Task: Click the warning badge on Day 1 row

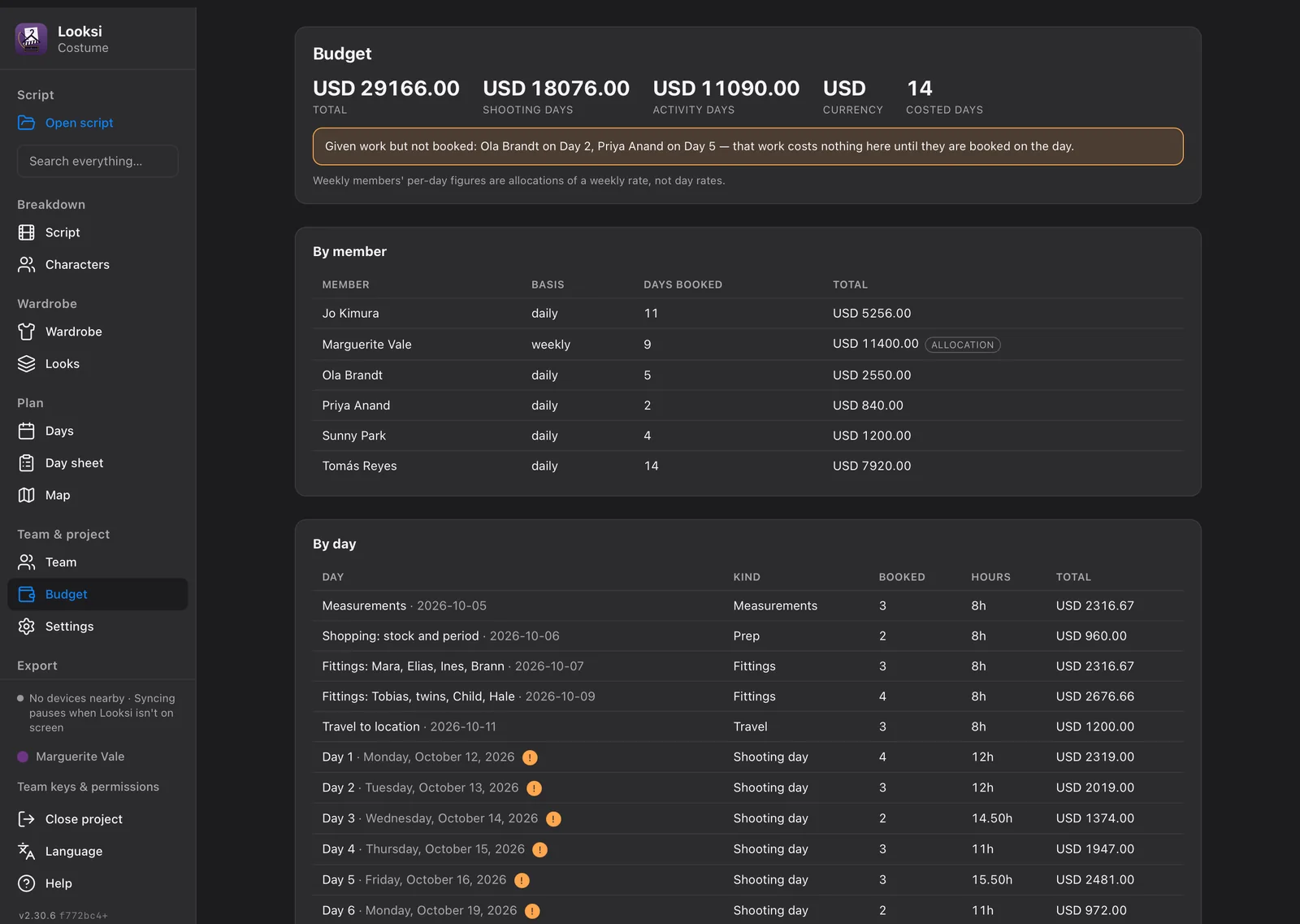Action: coord(530,757)
